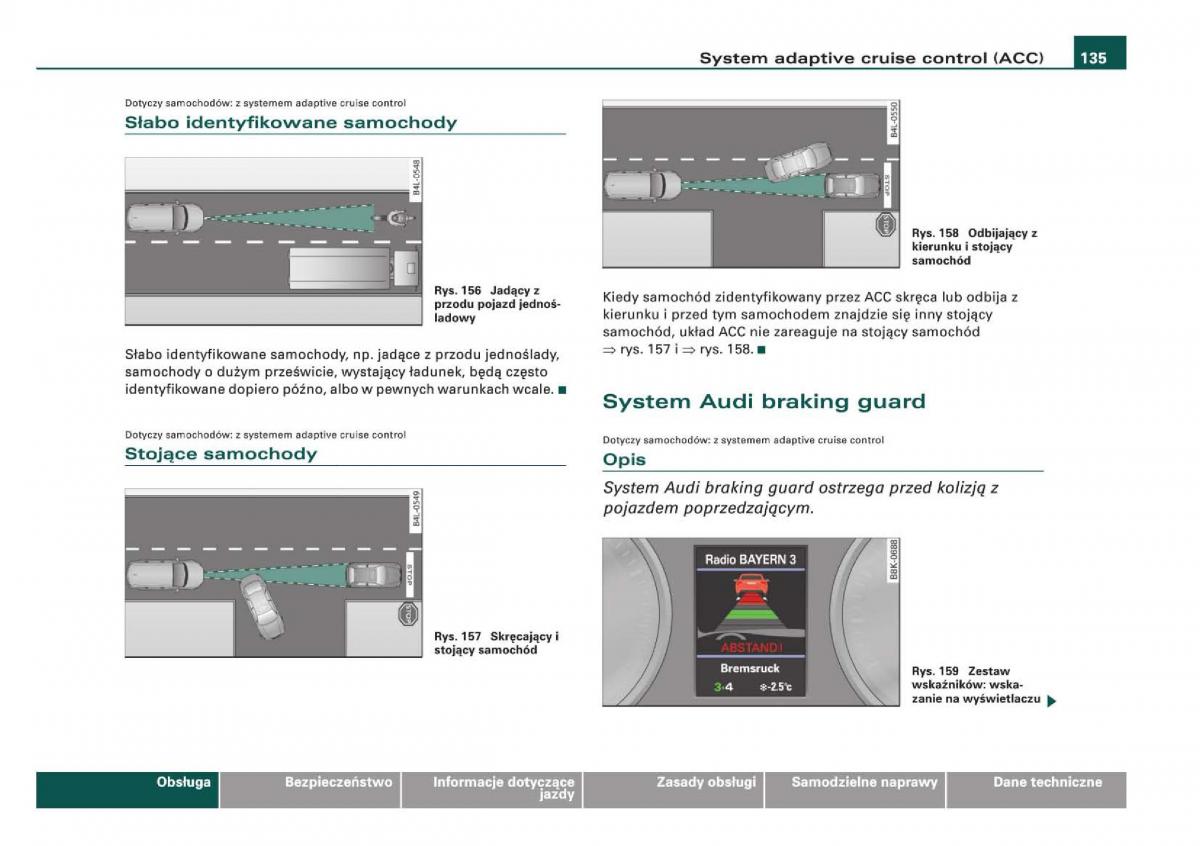Image resolution: width=1200 pixels, height=846 pixels.
Task: Open the Bezpieczeństwo section tab
Action: point(310,789)
